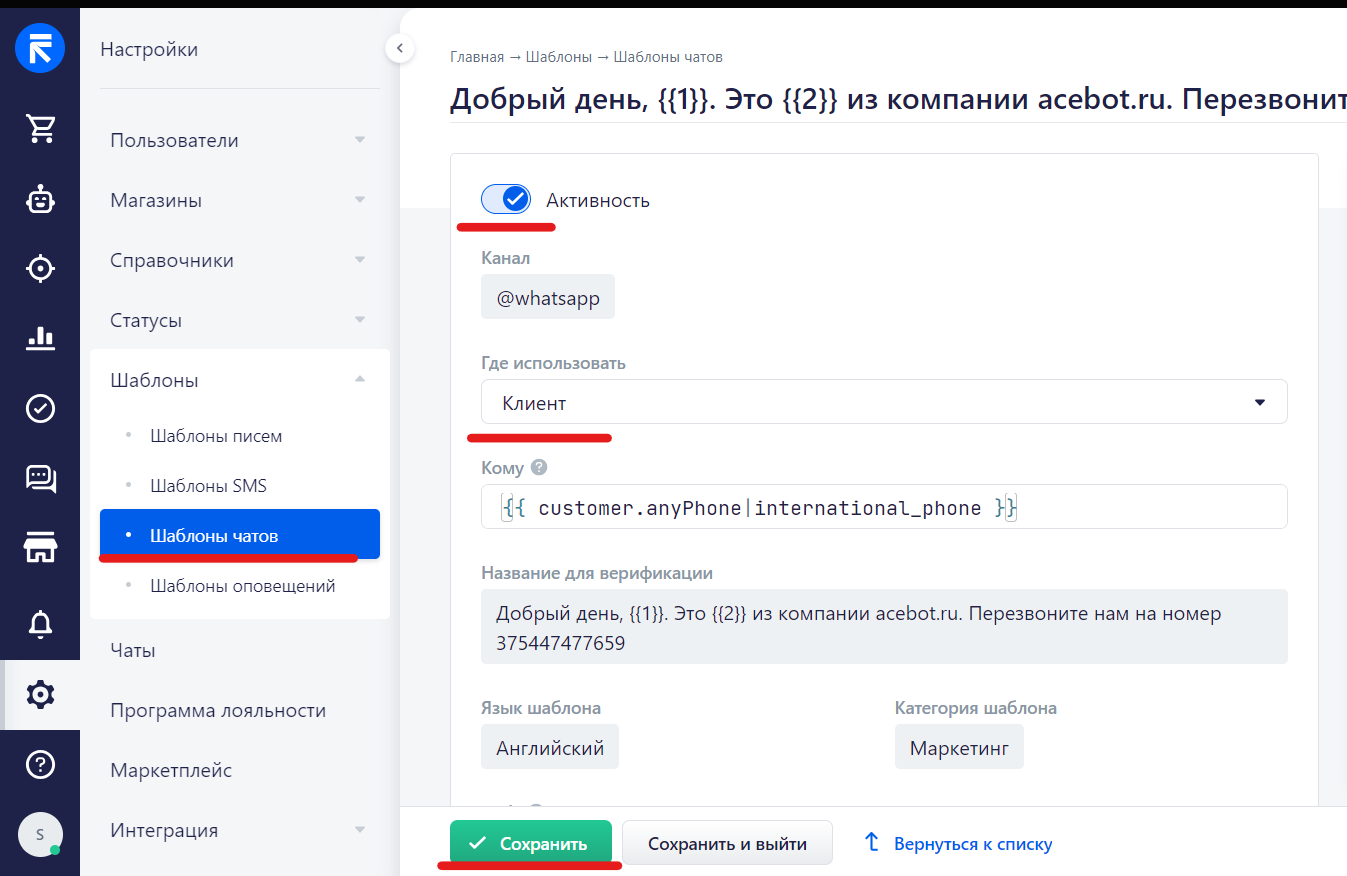Open the Analytics bar chart icon
The image size is (1347, 876).
40,338
